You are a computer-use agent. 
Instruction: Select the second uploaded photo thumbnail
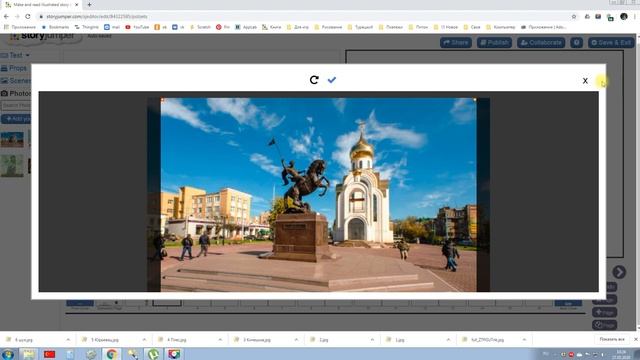(12, 166)
